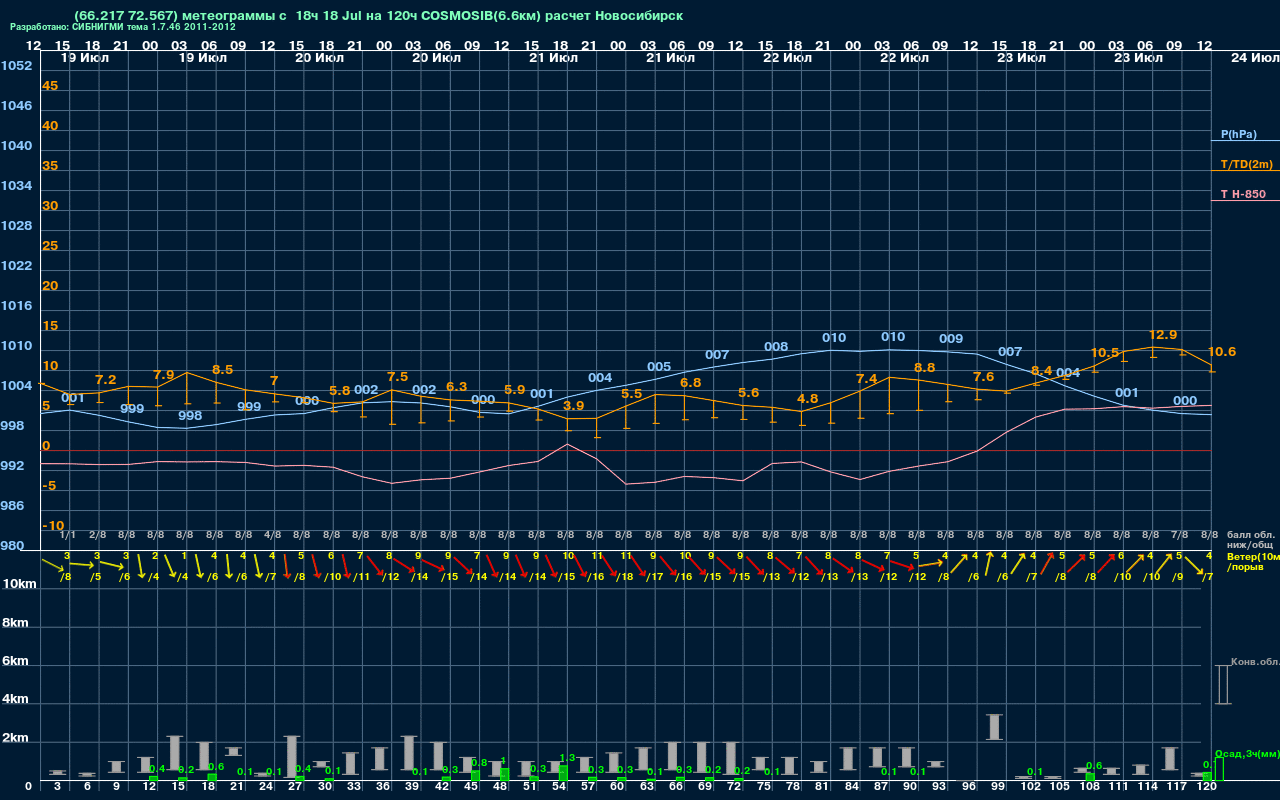Click the pressure curve label 008
The width and height of the screenshot is (1280, 800).
coord(776,347)
